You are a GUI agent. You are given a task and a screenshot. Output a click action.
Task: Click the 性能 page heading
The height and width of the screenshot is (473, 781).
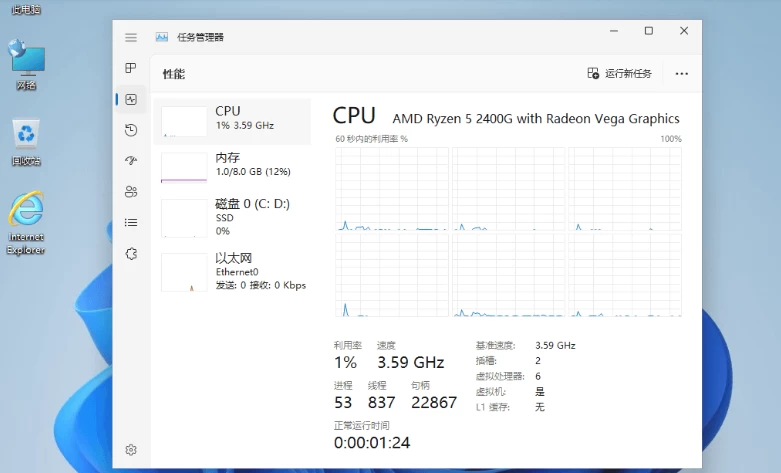click(x=174, y=74)
